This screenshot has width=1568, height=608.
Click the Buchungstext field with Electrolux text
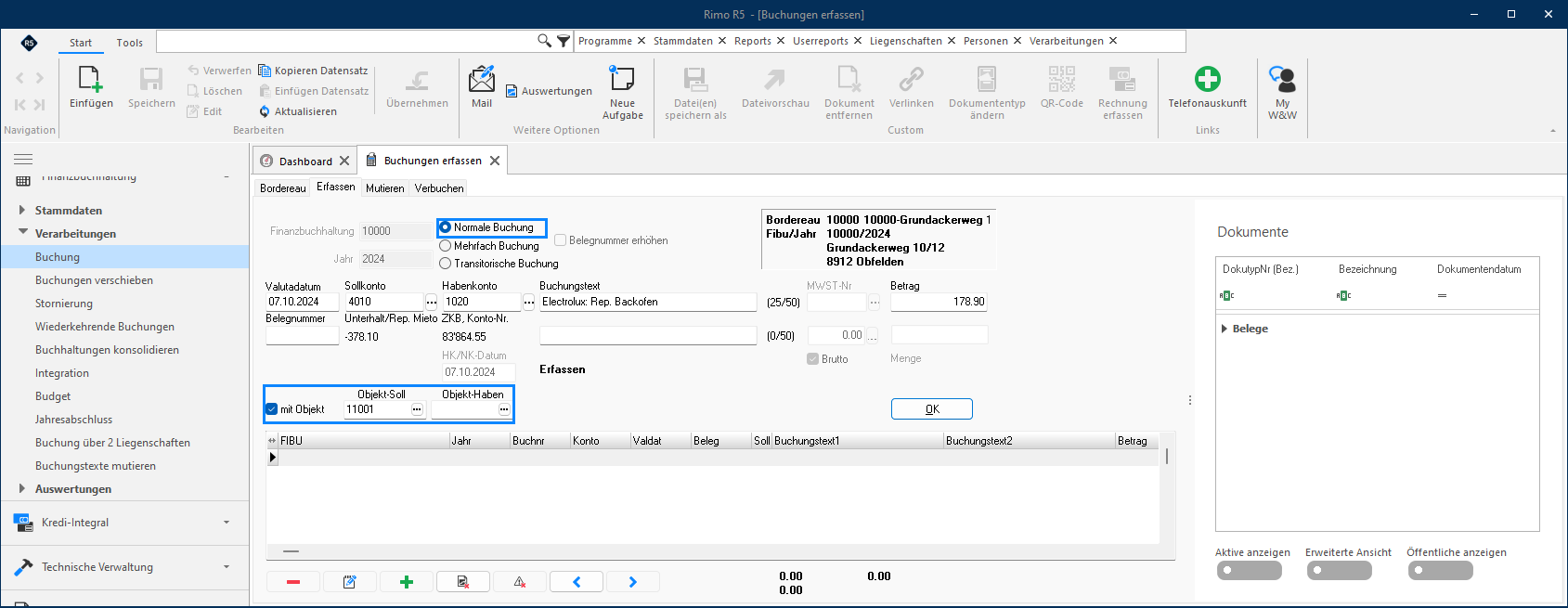click(x=648, y=302)
